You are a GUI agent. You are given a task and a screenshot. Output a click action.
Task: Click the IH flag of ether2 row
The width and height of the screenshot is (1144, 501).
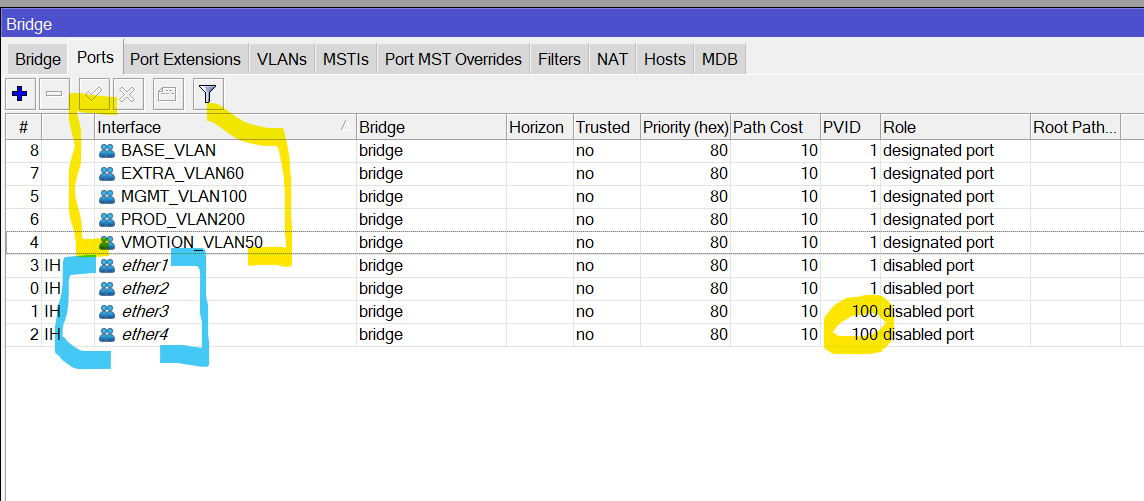pyautogui.click(x=52, y=288)
